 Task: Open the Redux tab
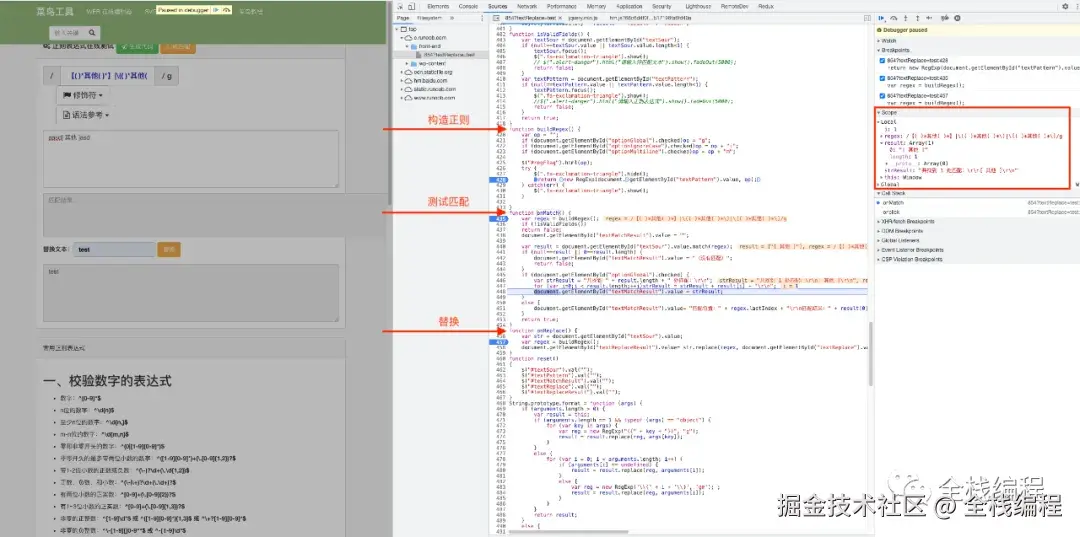(766, 6)
